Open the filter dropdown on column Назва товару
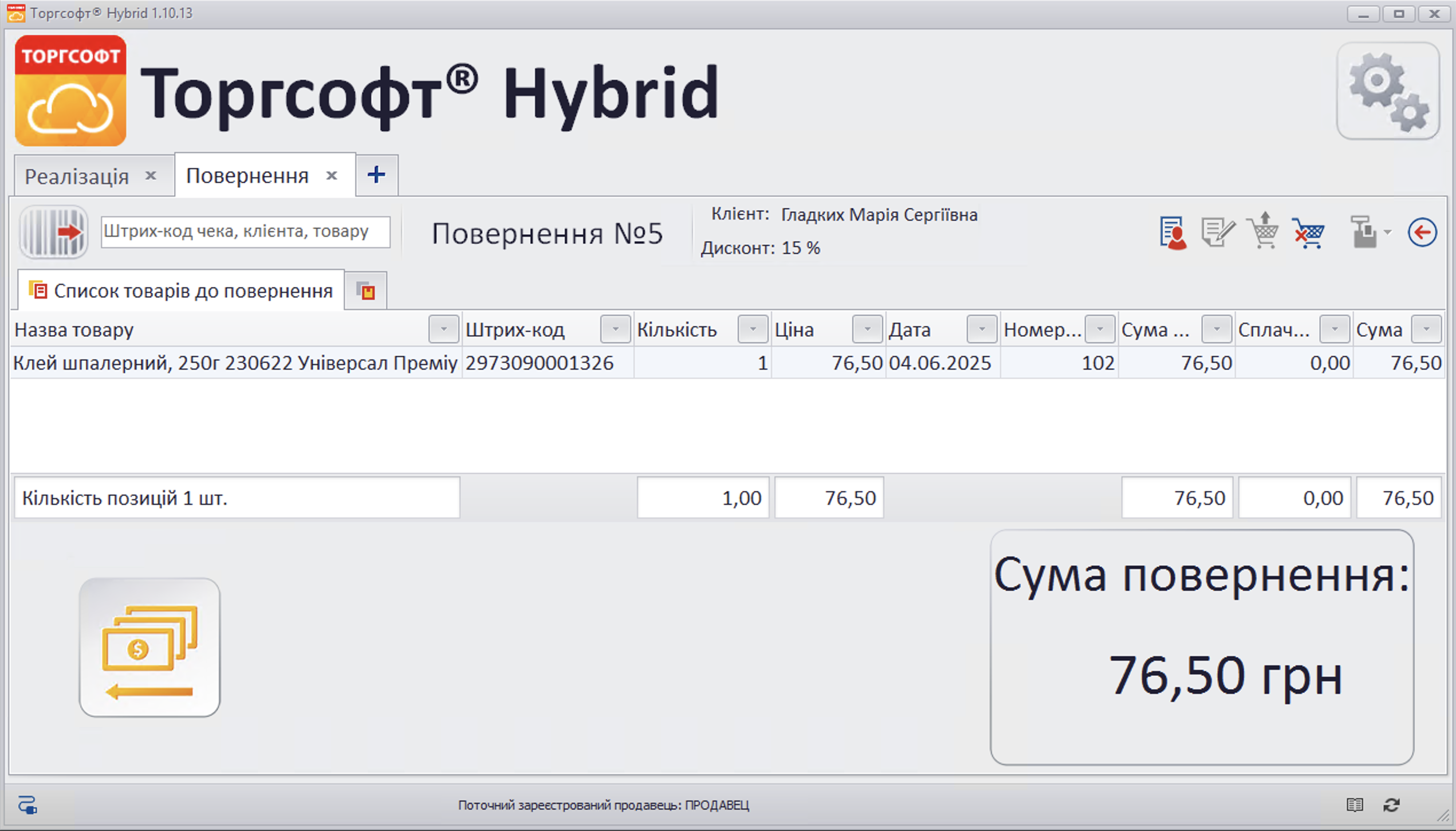Screen dimensions: 1456x831 click(442, 329)
